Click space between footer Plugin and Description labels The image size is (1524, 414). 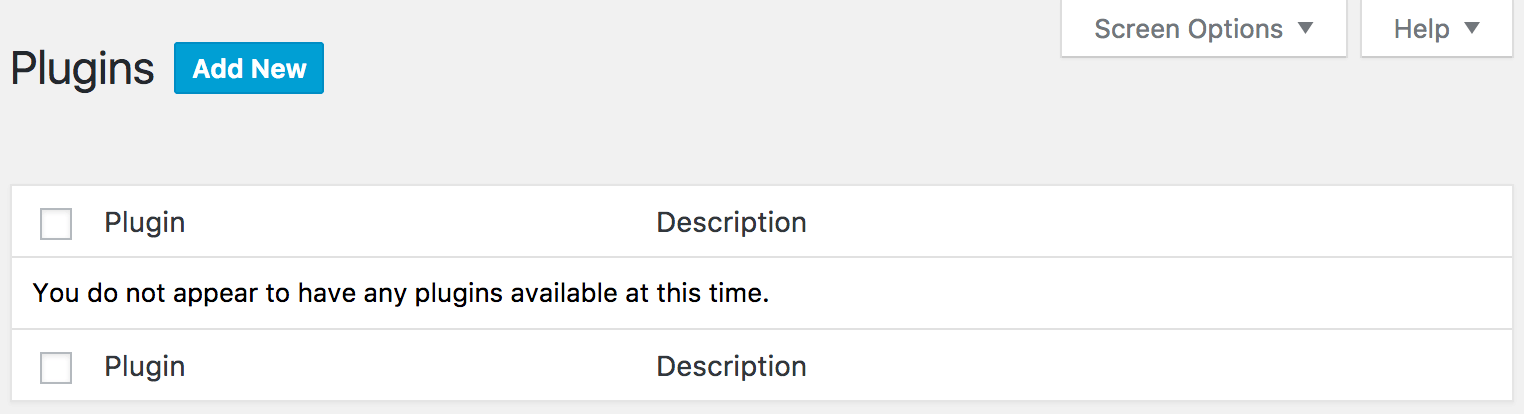pos(420,367)
